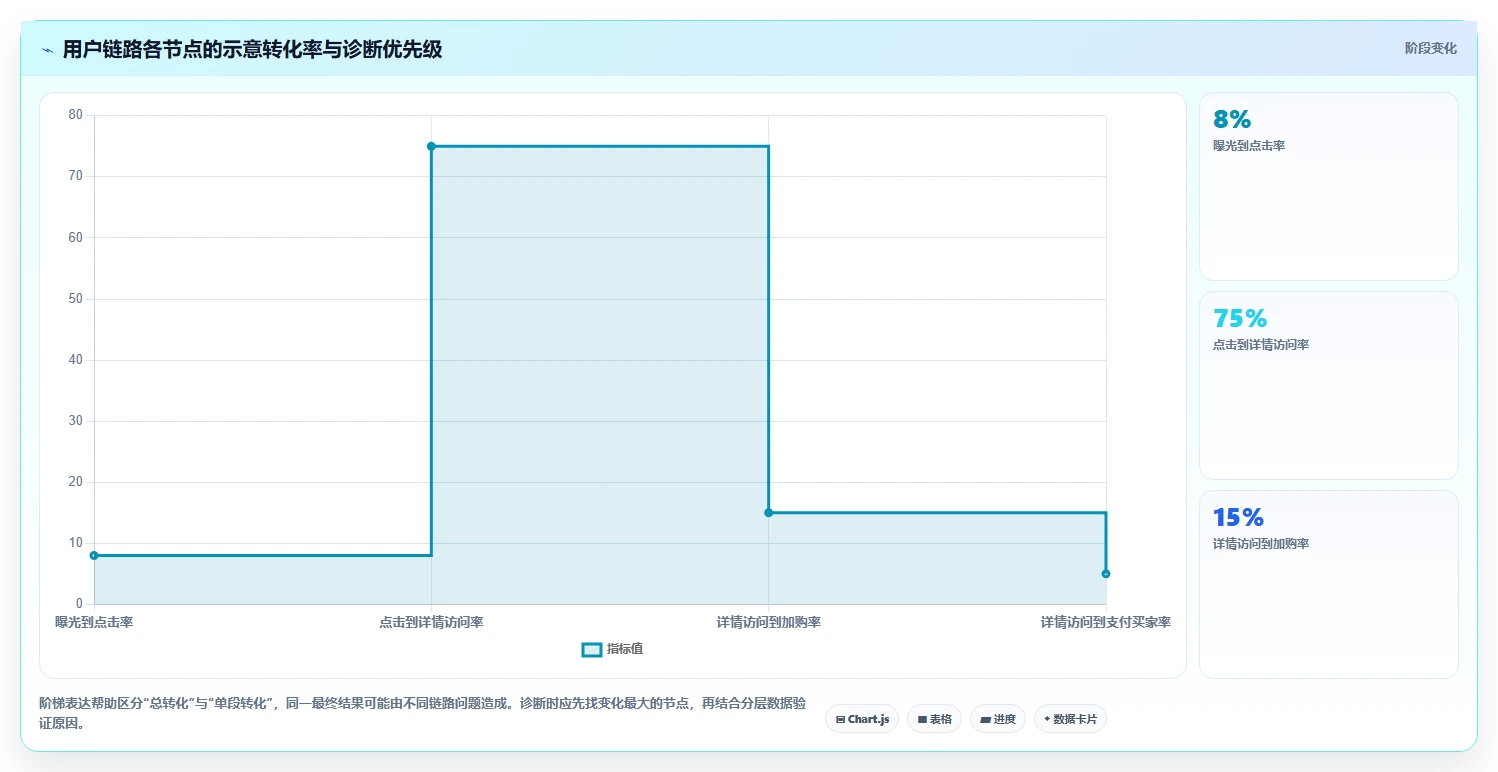Open the 数据卡片 chip
Image resolution: width=1498 pixels, height=772 pixels.
(x=1070, y=719)
